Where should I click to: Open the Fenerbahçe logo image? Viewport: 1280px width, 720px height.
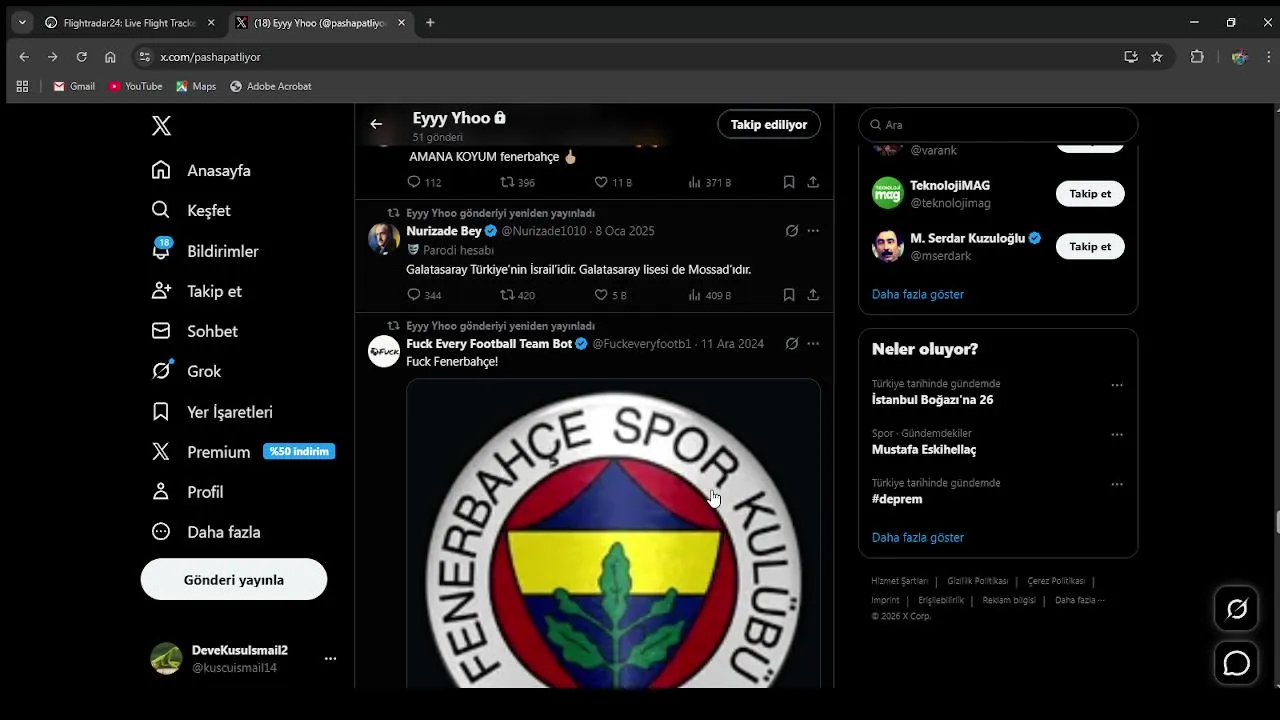pos(613,533)
